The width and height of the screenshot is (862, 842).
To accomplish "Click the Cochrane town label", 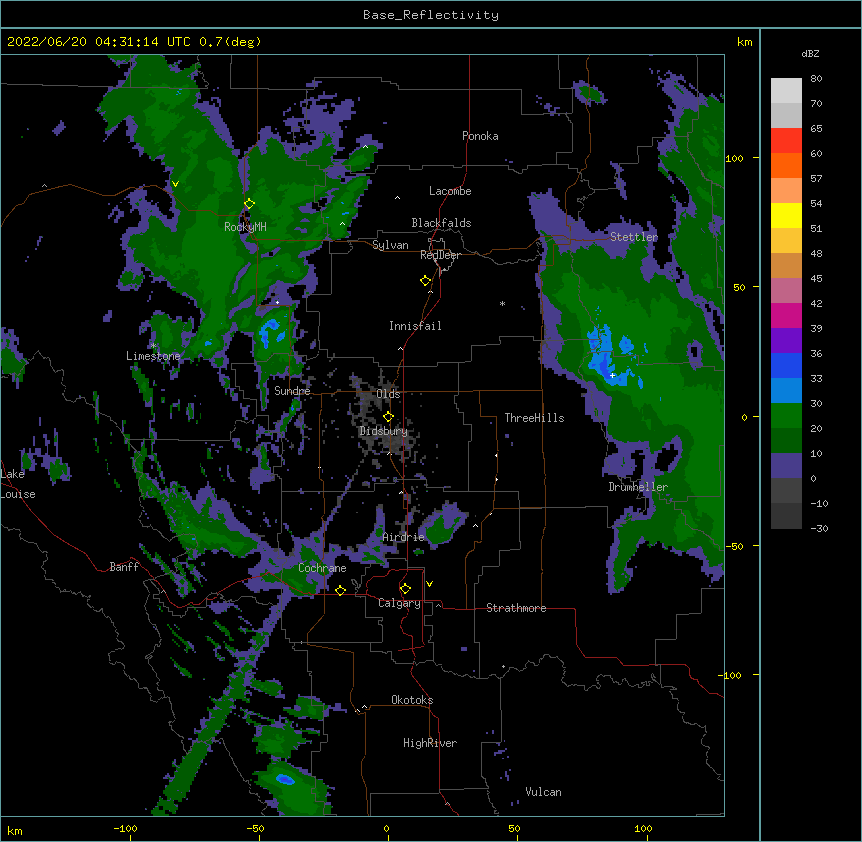I will click(x=322, y=568).
